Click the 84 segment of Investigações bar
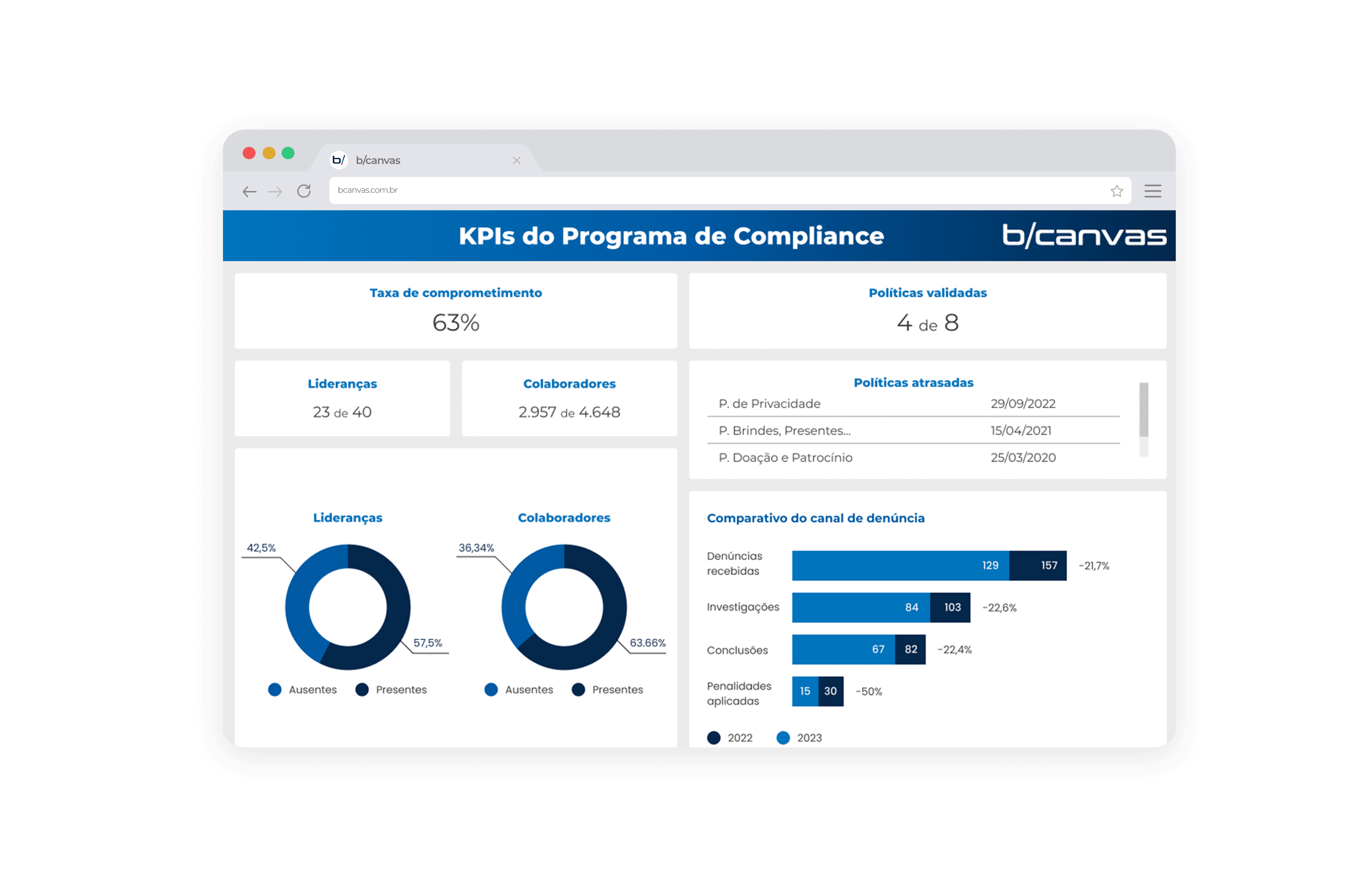Screen dimensions: 1372x877 pos(861,607)
